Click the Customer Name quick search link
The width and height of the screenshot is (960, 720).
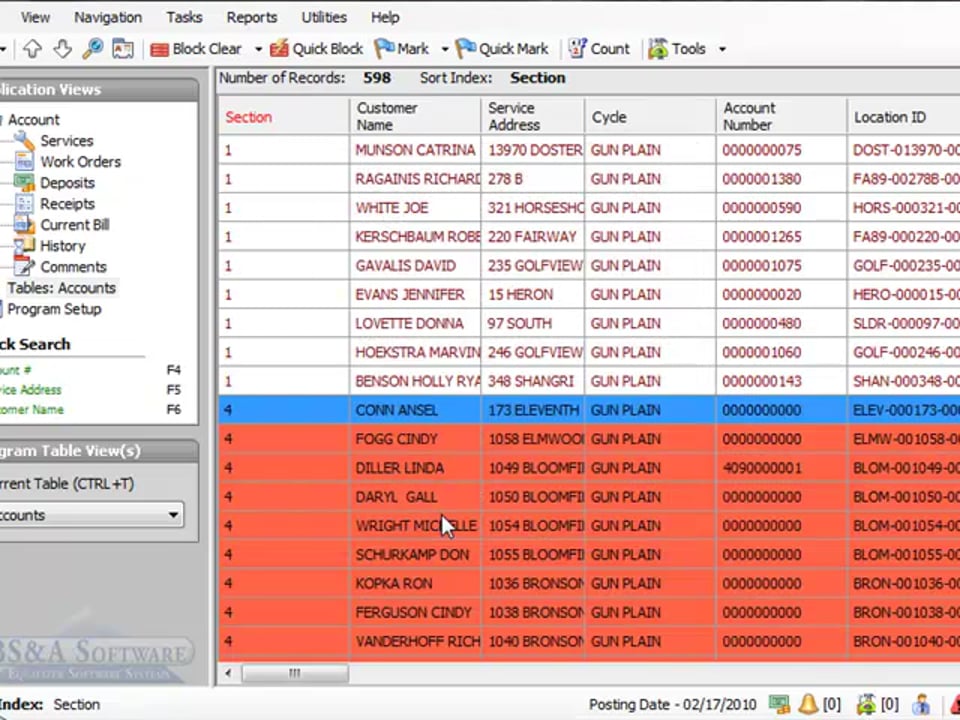[x=32, y=410]
